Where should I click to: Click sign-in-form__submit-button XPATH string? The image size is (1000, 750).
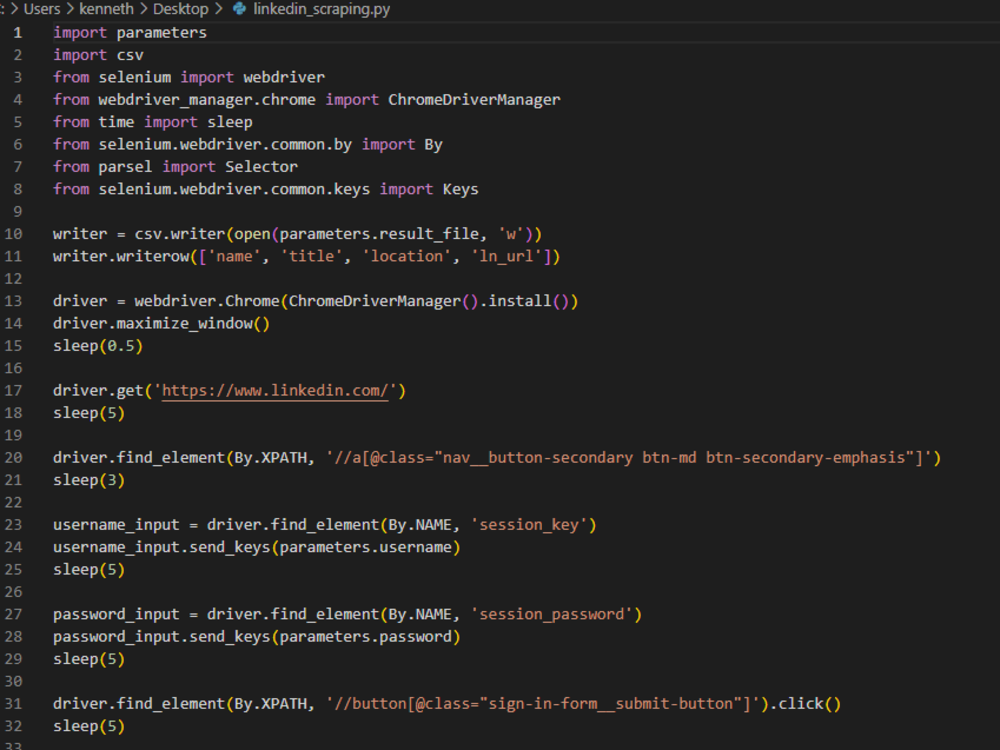(543, 703)
